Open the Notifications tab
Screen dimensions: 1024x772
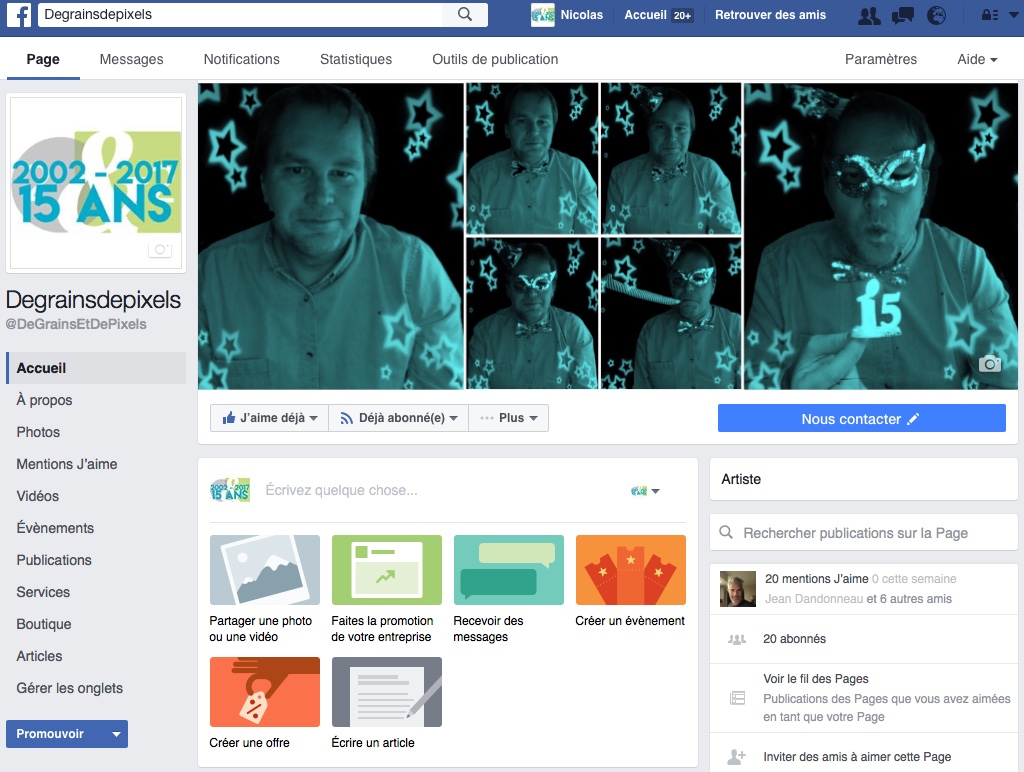pyautogui.click(x=242, y=59)
